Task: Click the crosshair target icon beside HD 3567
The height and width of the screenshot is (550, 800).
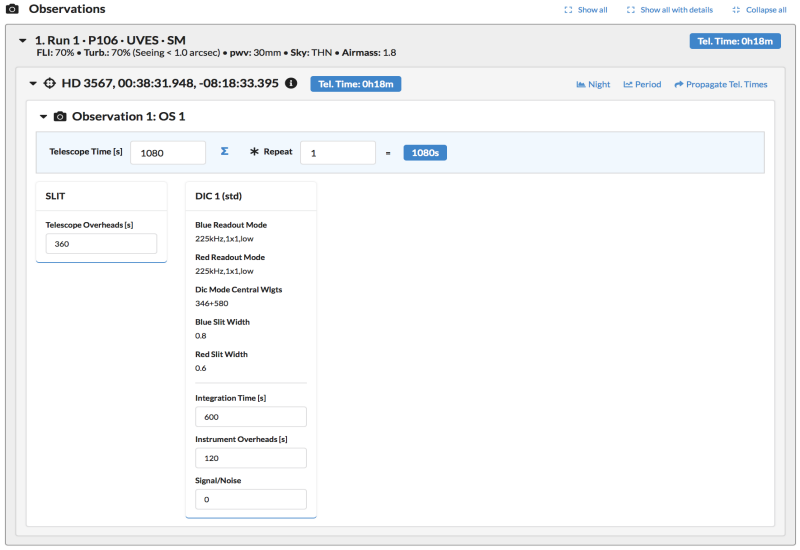Action: click(48, 84)
